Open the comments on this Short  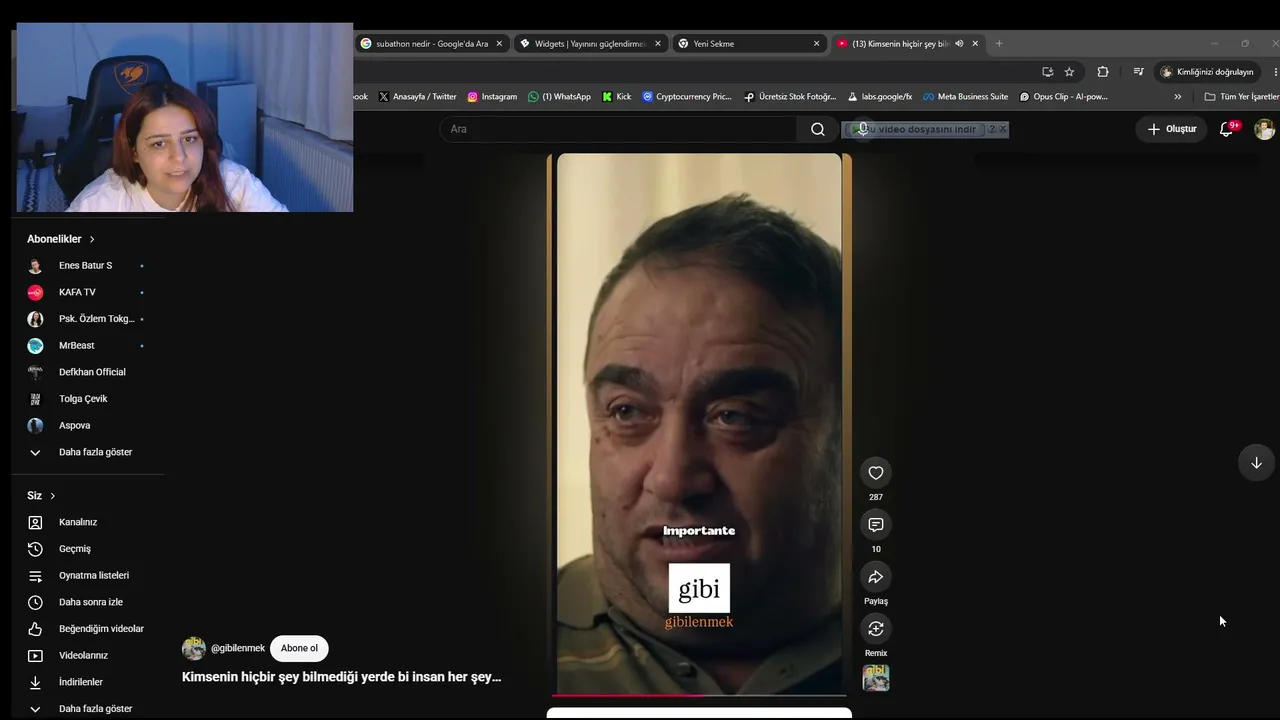pos(876,525)
